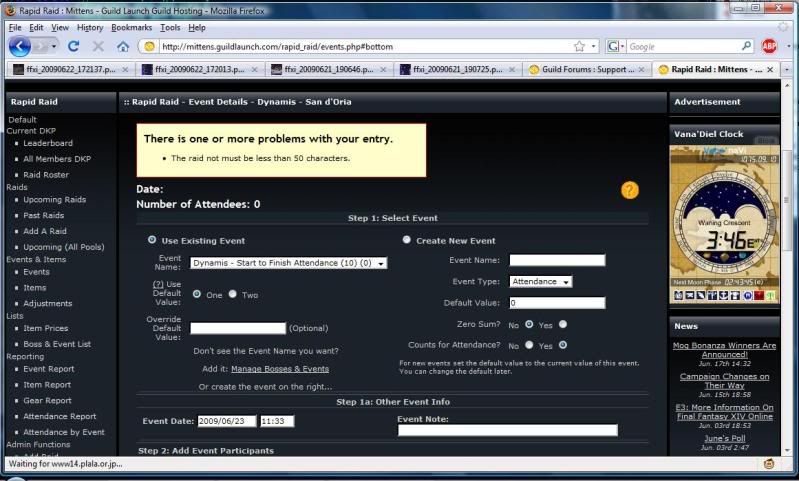Open the Event Type Attendance dropdown

541,281
